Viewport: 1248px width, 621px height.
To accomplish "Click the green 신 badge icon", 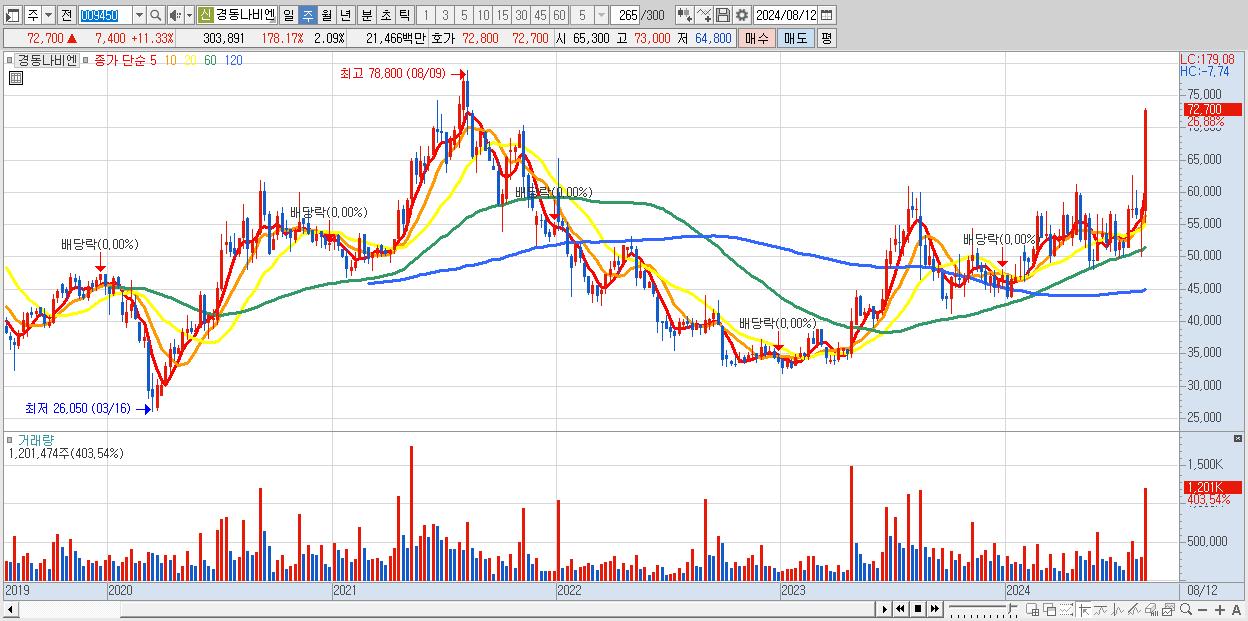I will click(205, 15).
